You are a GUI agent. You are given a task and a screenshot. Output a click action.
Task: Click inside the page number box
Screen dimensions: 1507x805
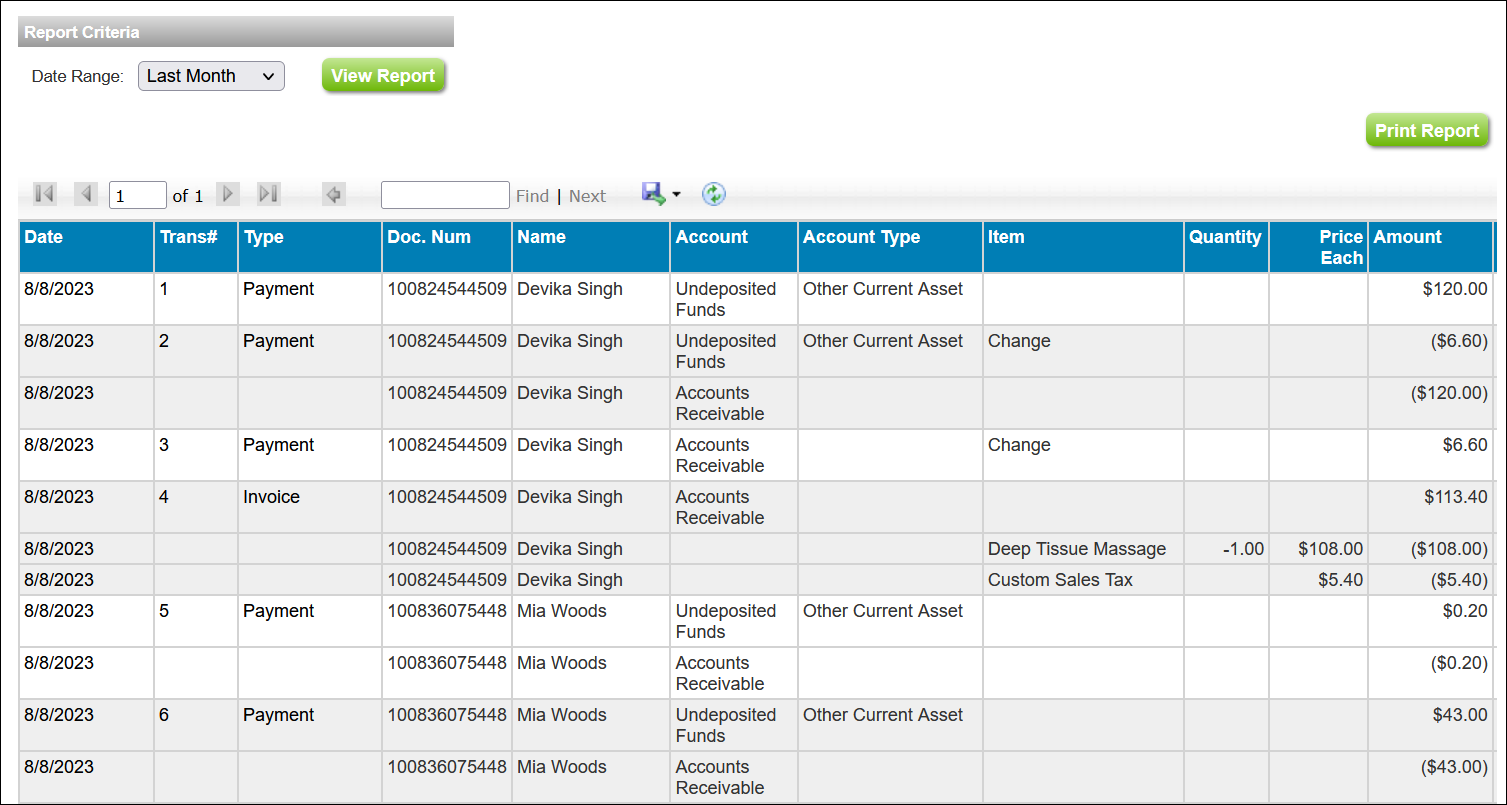[x=137, y=194]
